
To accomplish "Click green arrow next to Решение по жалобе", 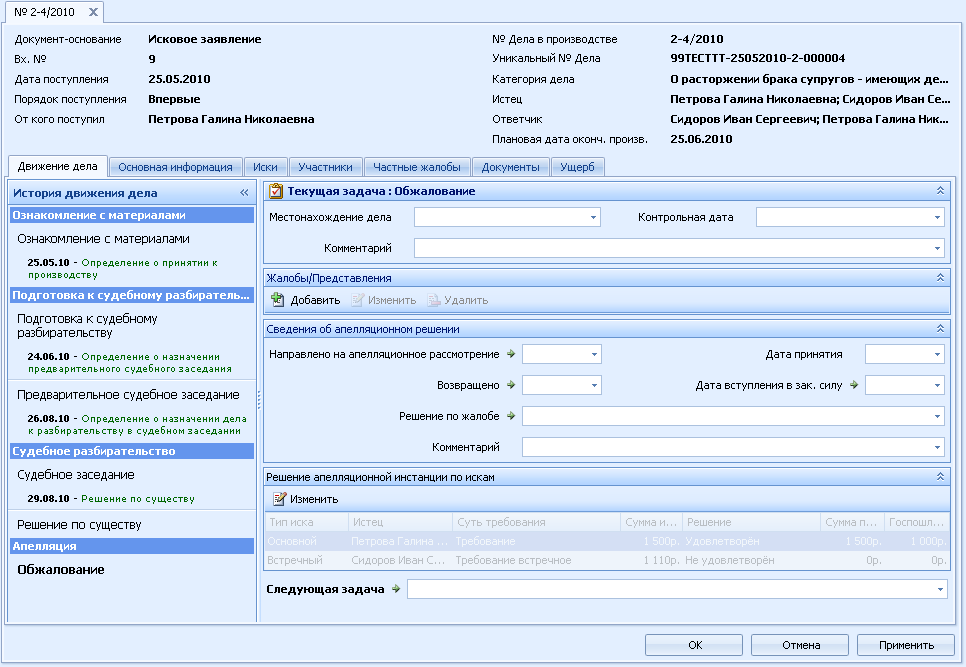I will point(511,416).
